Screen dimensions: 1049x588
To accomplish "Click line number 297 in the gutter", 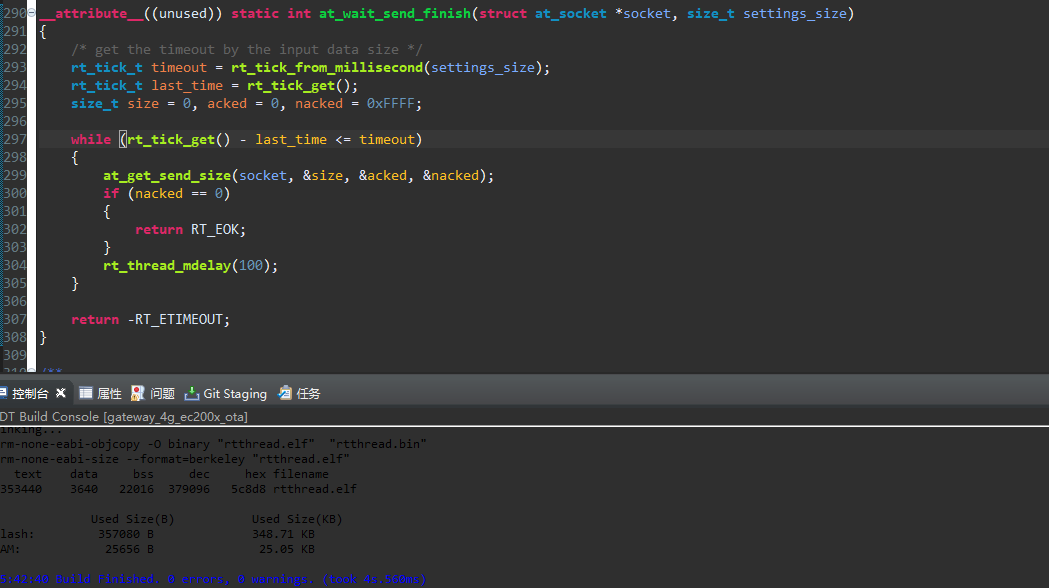I will (14, 139).
